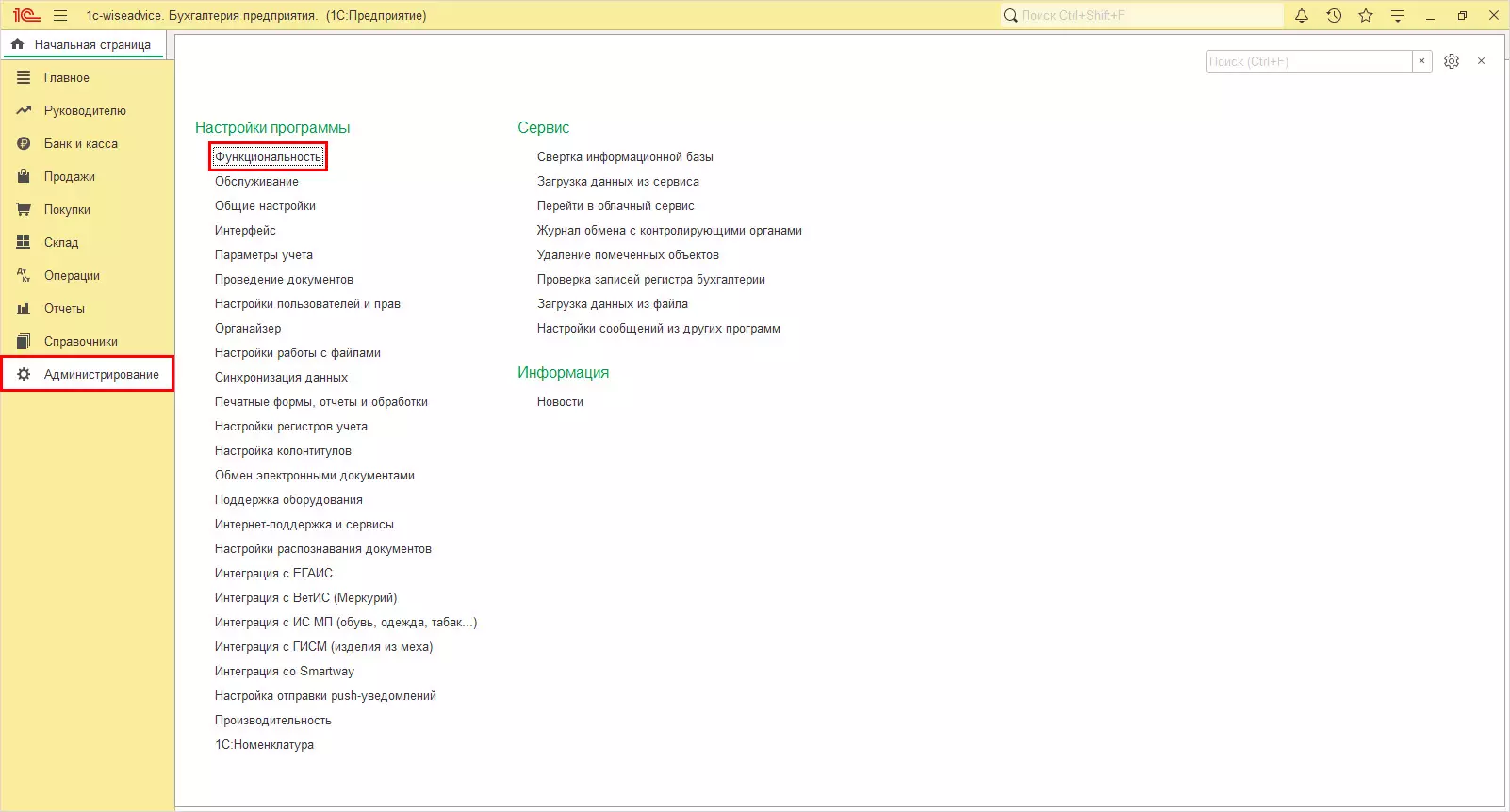
Task: Open Печатные формы, отчеты и обработки
Action: click(x=321, y=401)
